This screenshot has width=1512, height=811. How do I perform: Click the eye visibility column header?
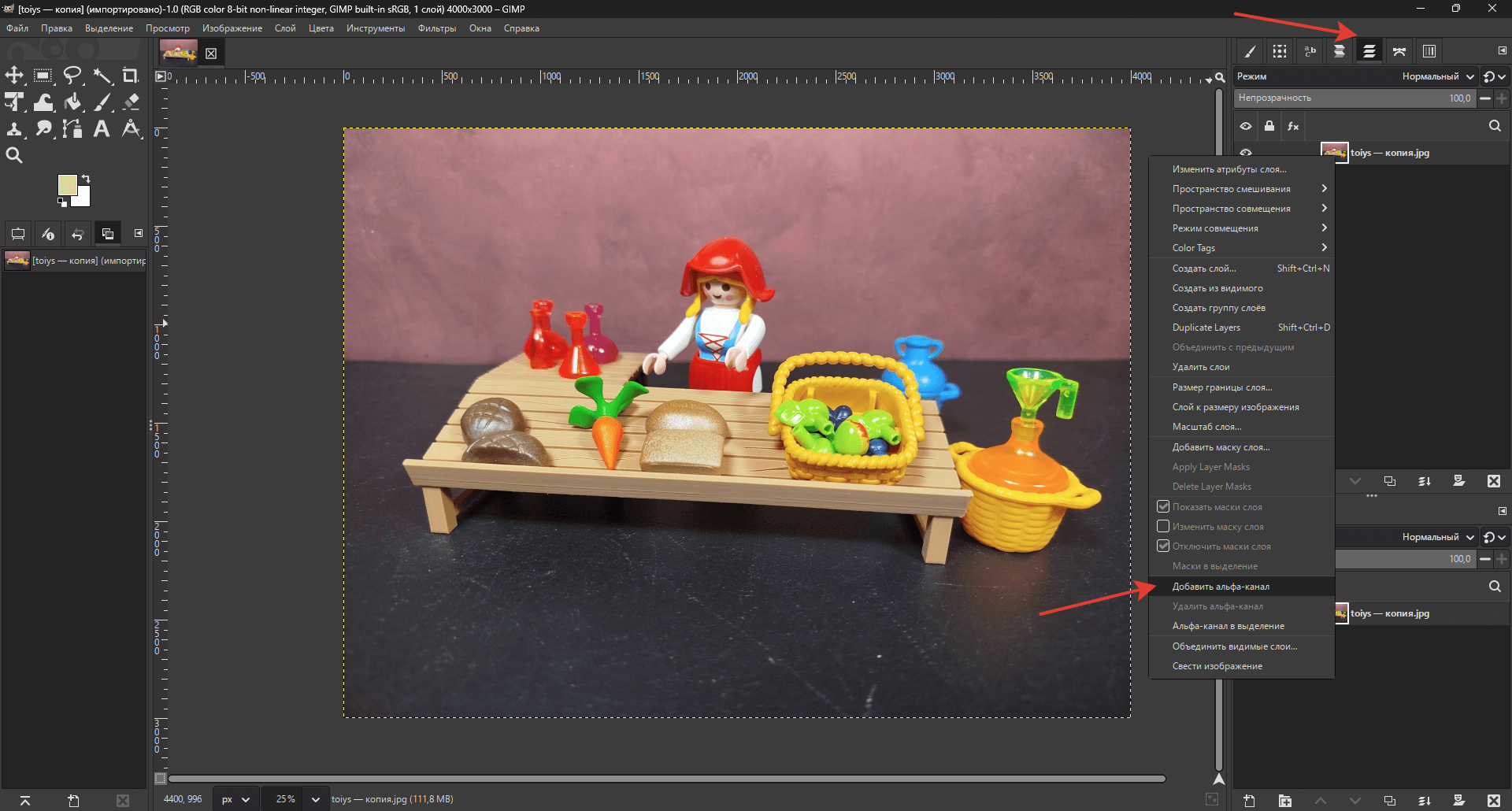click(x=1246, y=126)
